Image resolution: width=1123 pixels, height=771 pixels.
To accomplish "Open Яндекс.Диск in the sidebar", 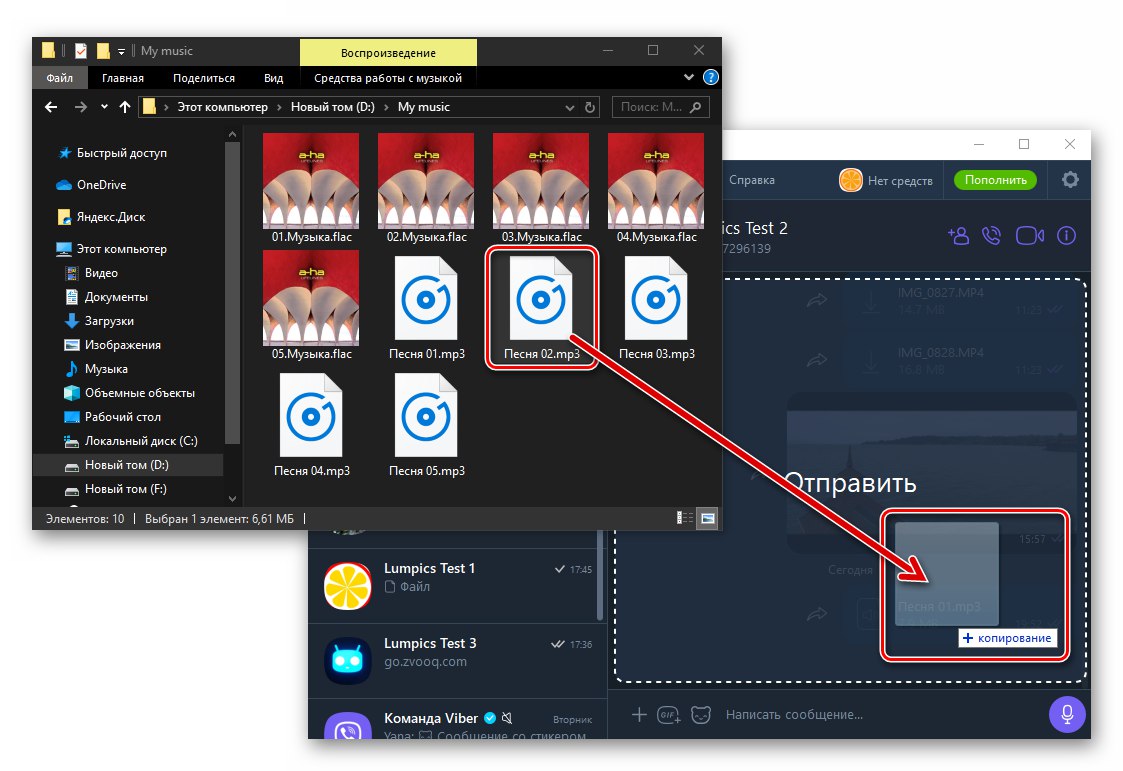I will [101, 217].
